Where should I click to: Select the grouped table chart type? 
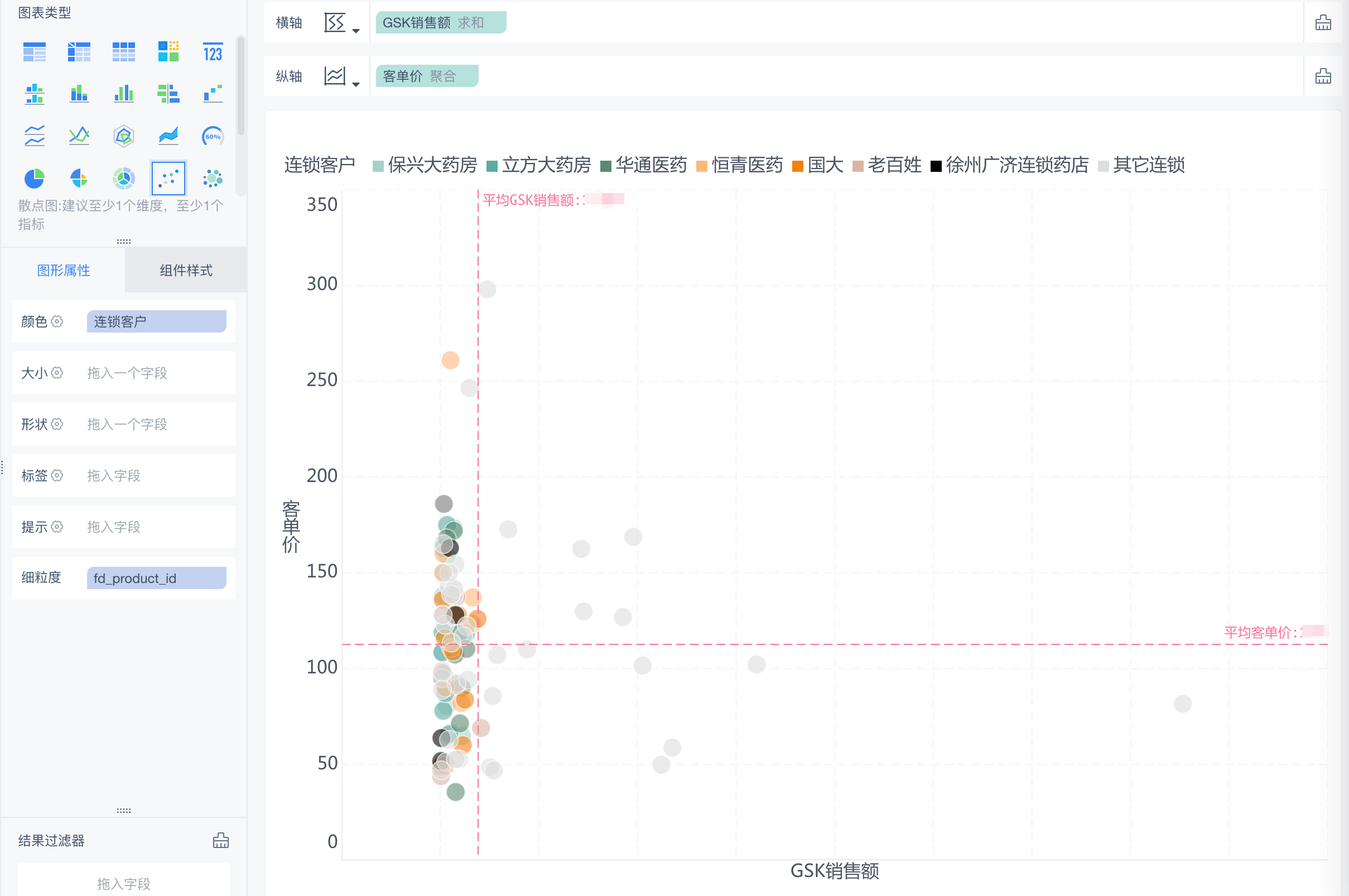[34, 52]
